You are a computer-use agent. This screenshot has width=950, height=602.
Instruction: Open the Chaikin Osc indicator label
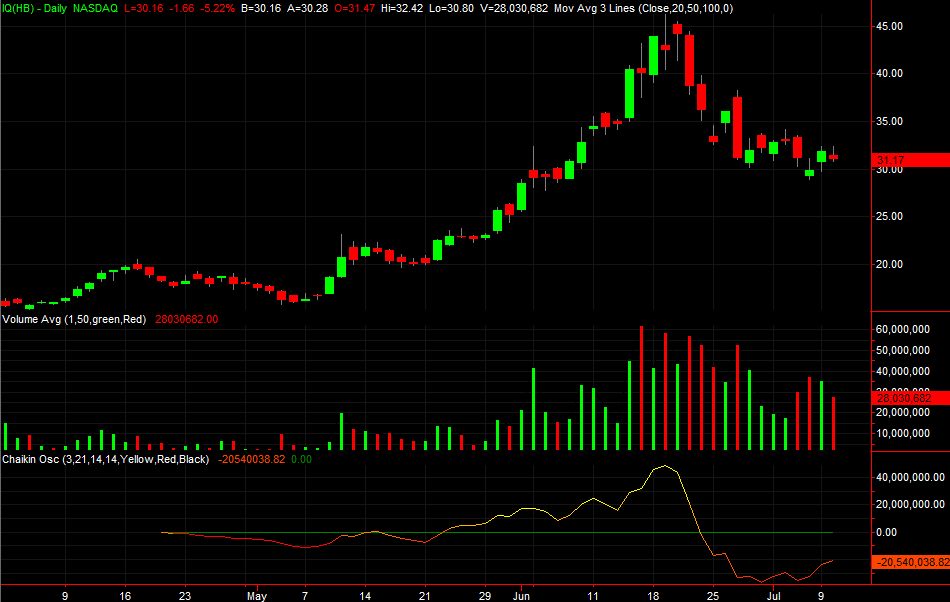click(x=105, y=459)
